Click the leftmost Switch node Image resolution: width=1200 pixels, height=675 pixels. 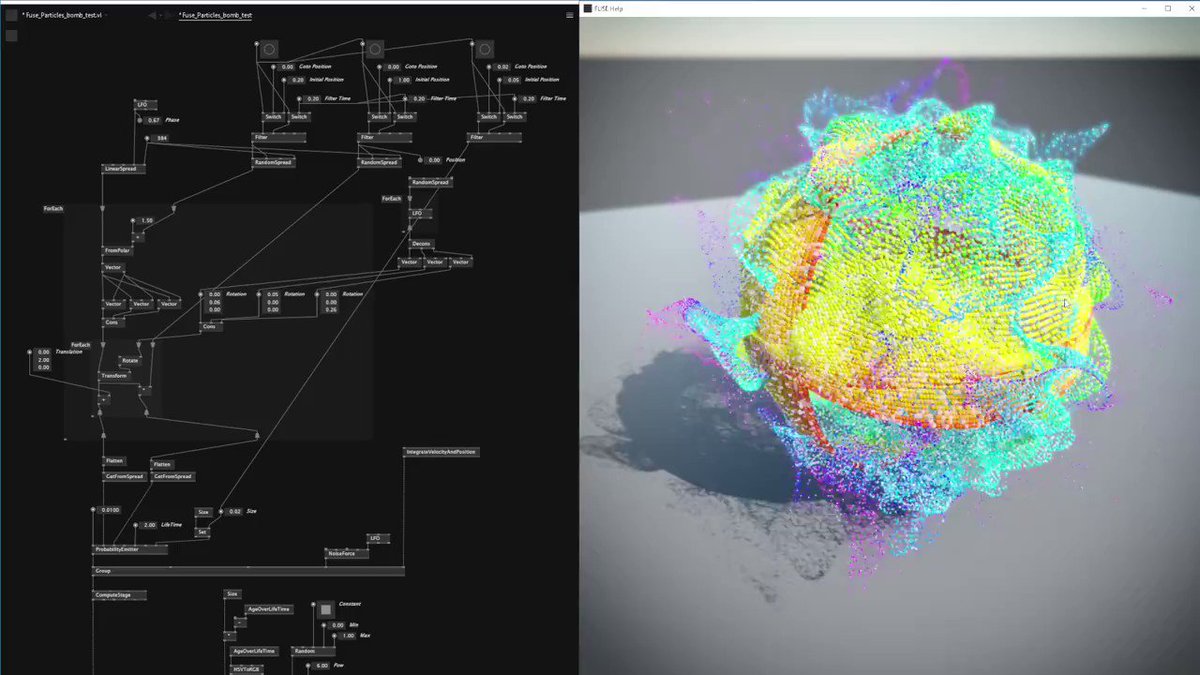pos(273,117)
